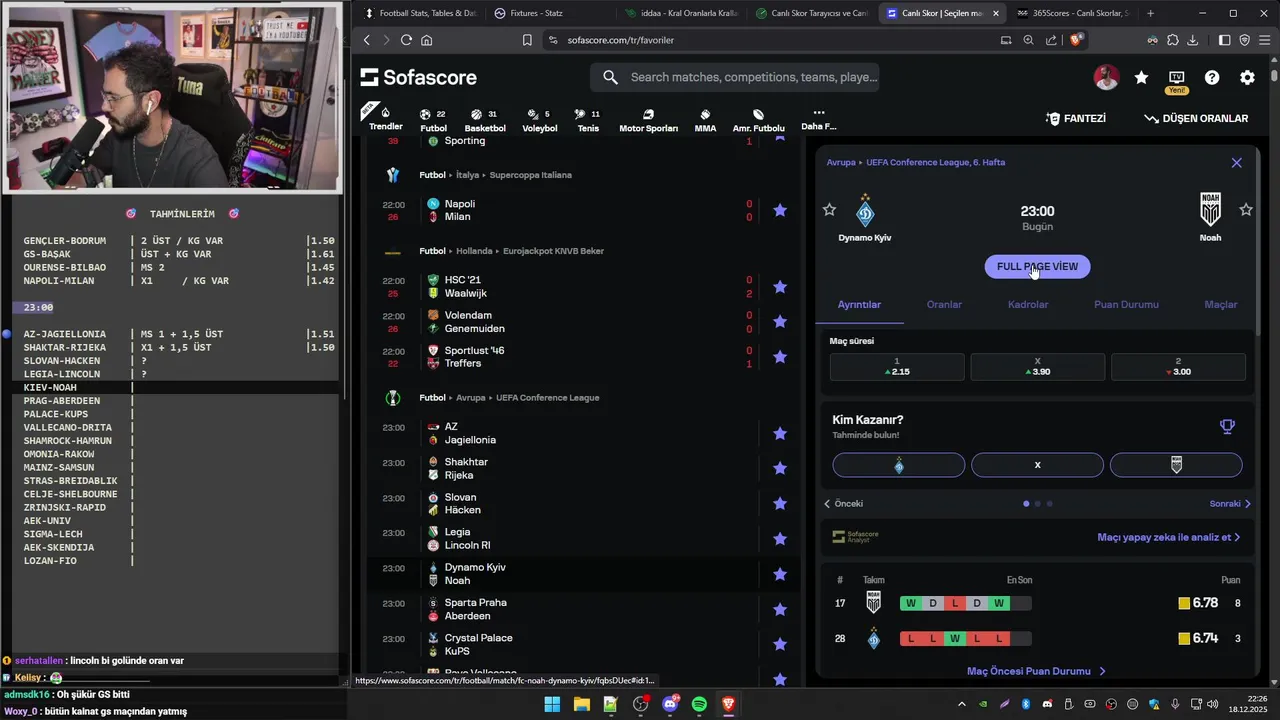Switch to 365Scores browser tab
The height and width of the screenshot is (720, 1280).
click(x=1072, y=13)
